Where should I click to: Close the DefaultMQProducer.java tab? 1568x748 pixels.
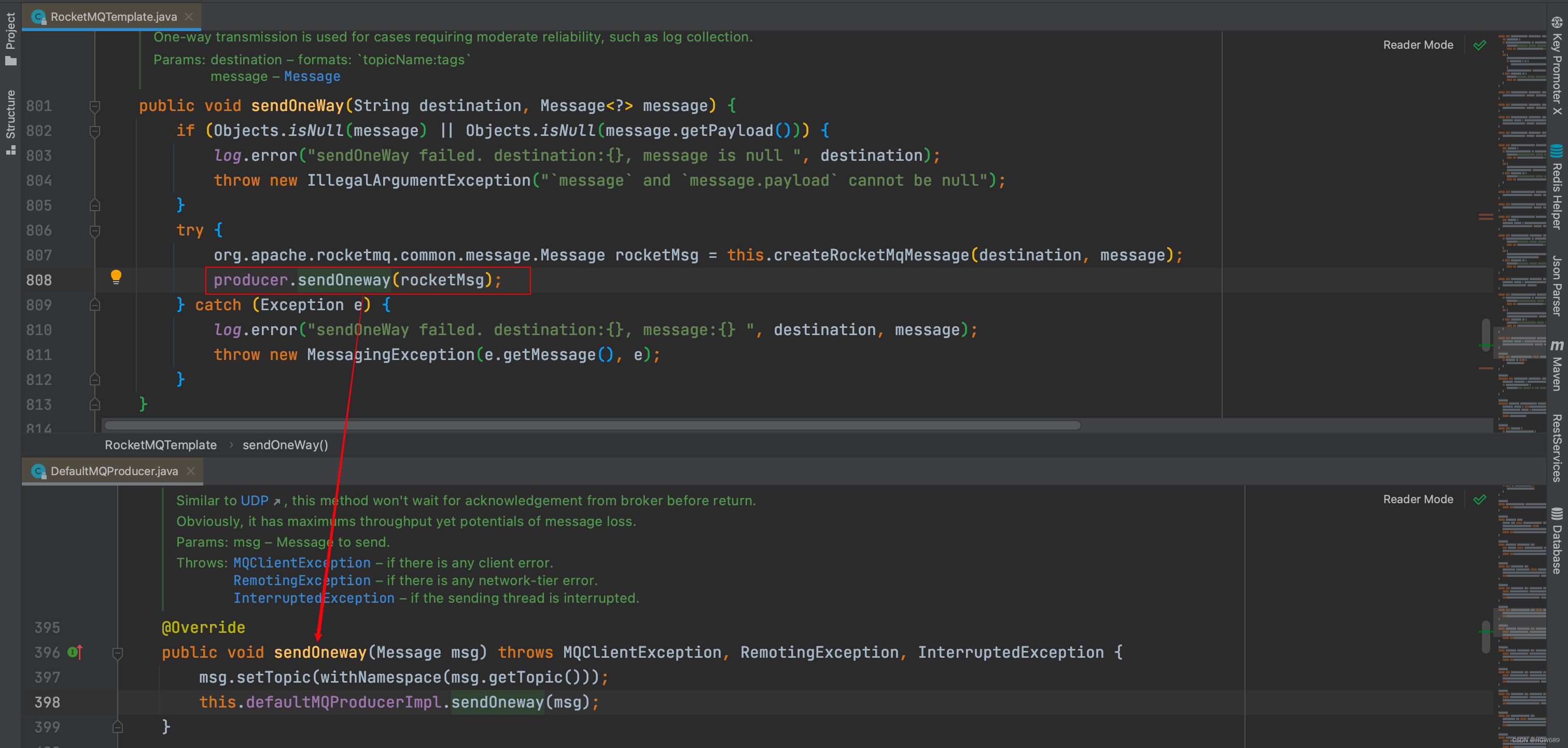click(x=191, y=471)
